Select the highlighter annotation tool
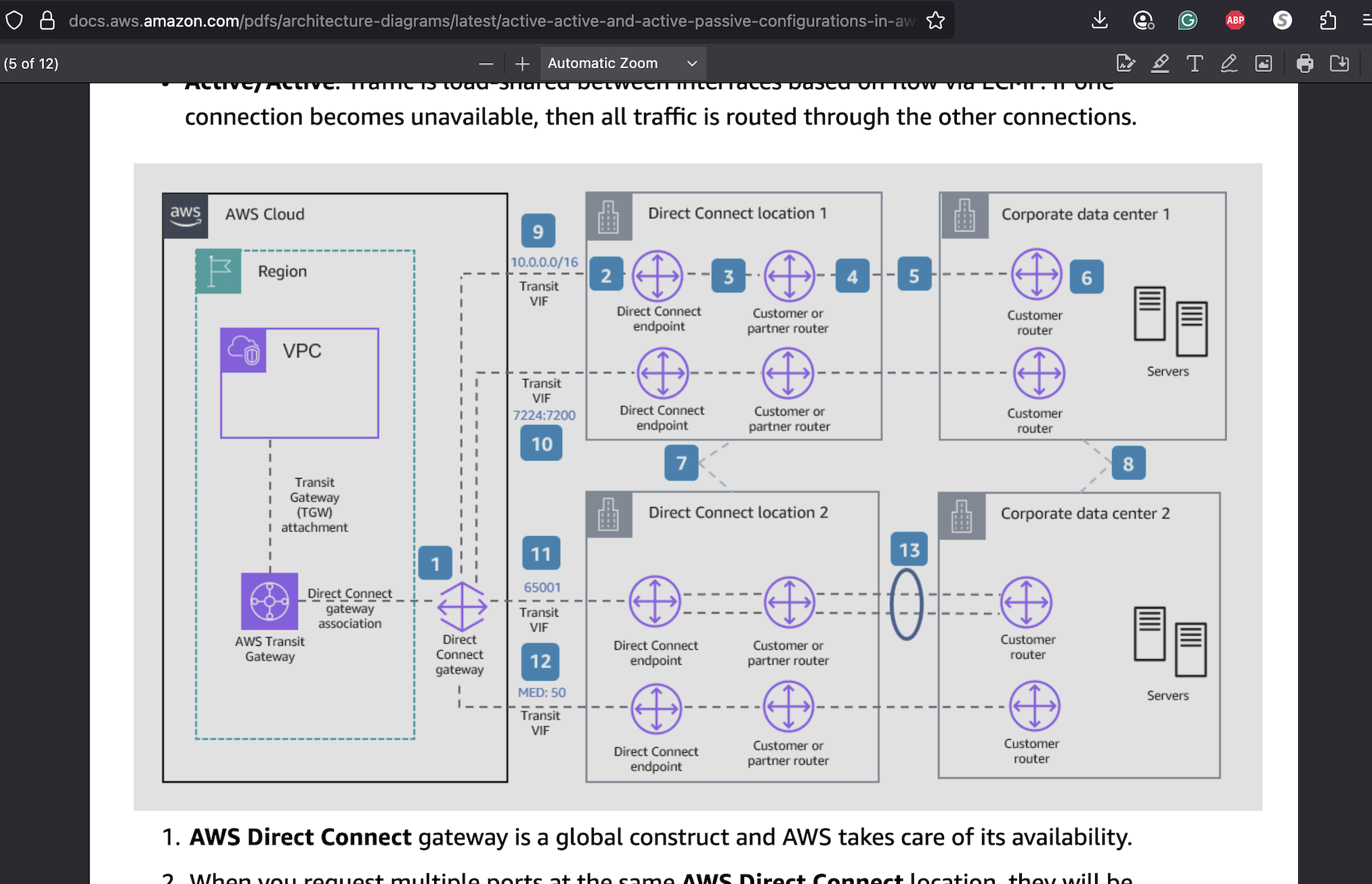 [x=1160, y=63]
